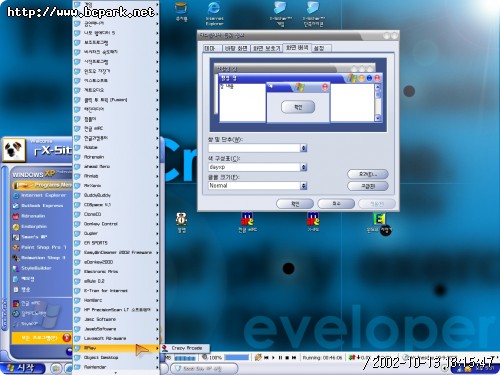Expand the font size dropdown showing Normal
The width and height of the screenshot is (500, 375).
point(303,186)
